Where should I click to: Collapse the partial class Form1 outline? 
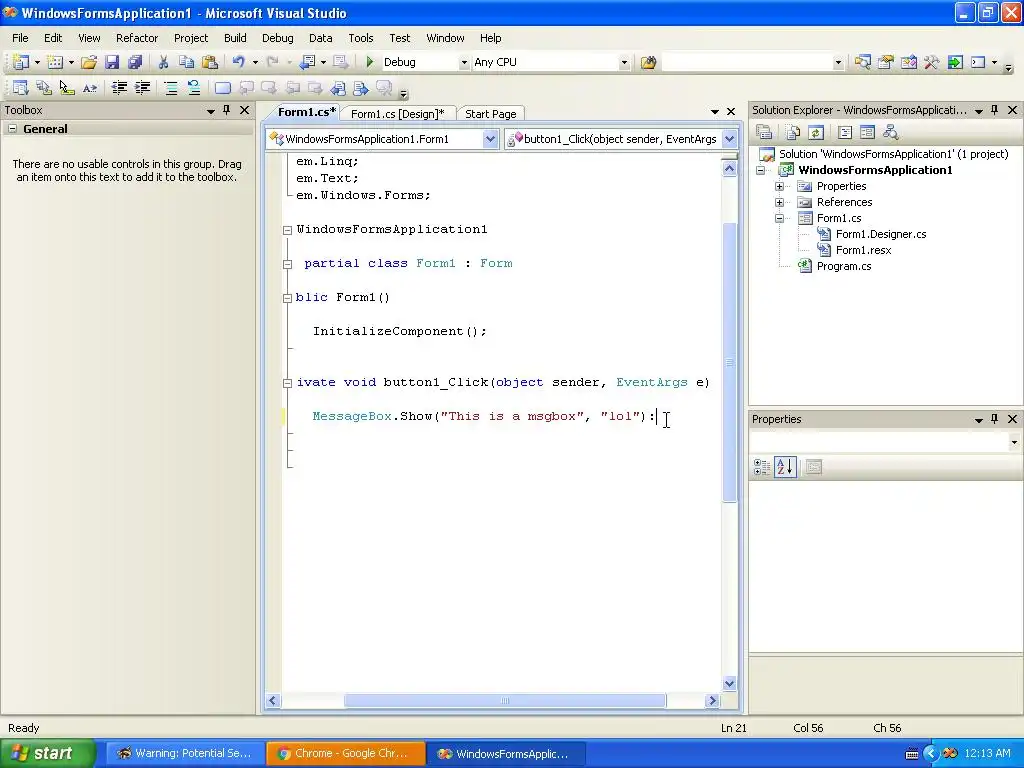click(287, 264)
